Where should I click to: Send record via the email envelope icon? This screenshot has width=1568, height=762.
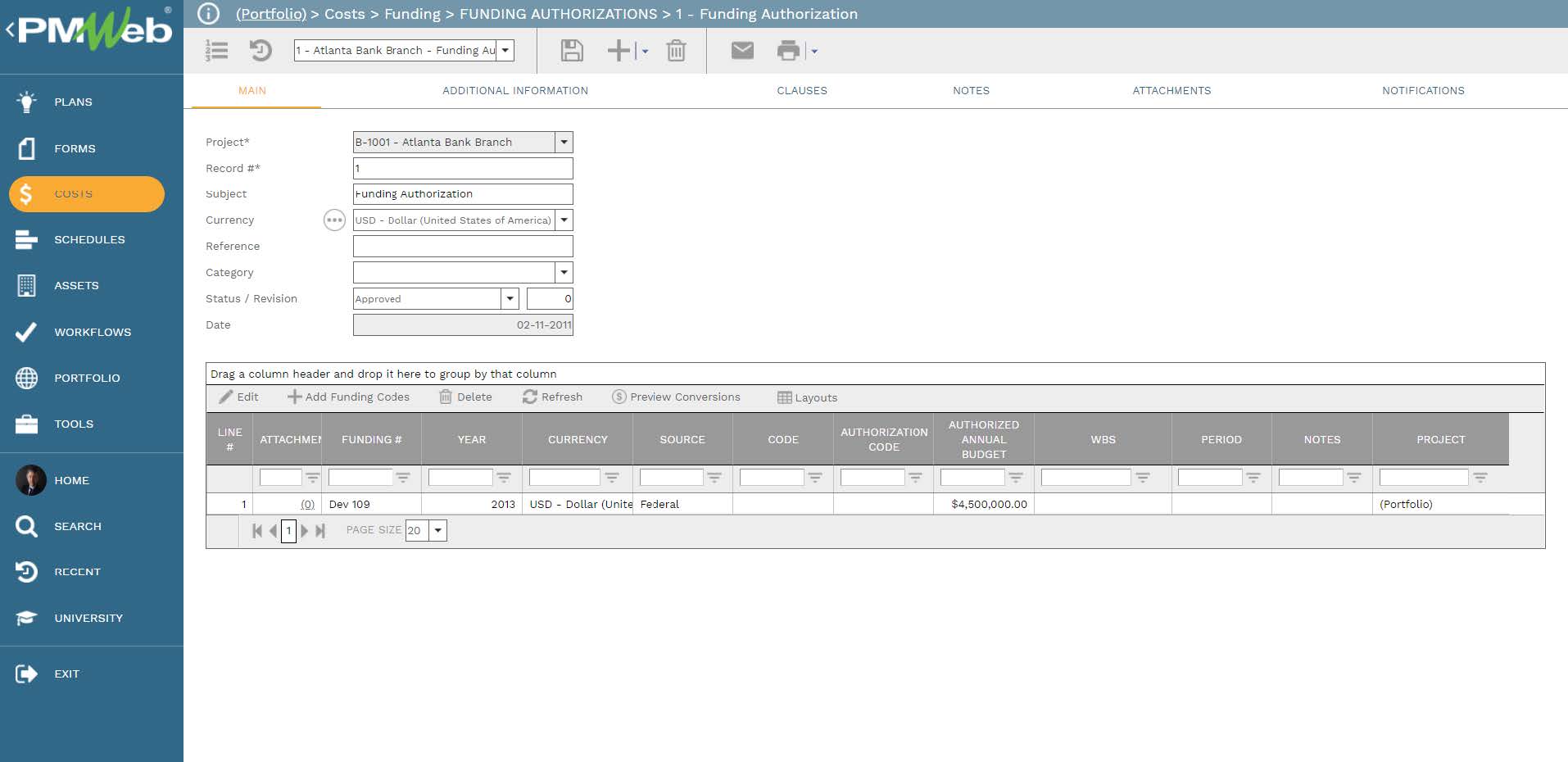[x=741, y=51]
